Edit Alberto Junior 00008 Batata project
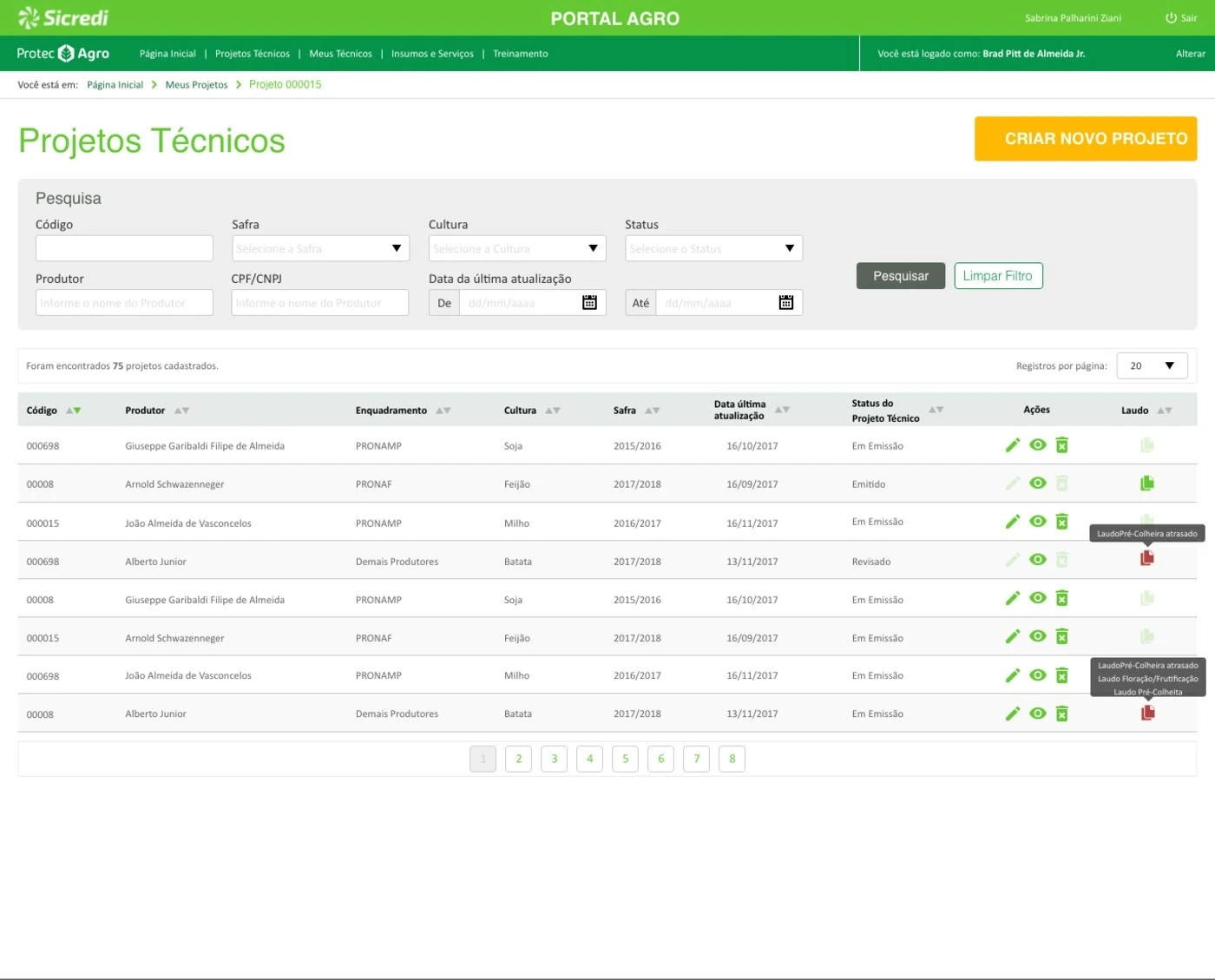The image size is (1215, 980). [x=1012, y=714]
